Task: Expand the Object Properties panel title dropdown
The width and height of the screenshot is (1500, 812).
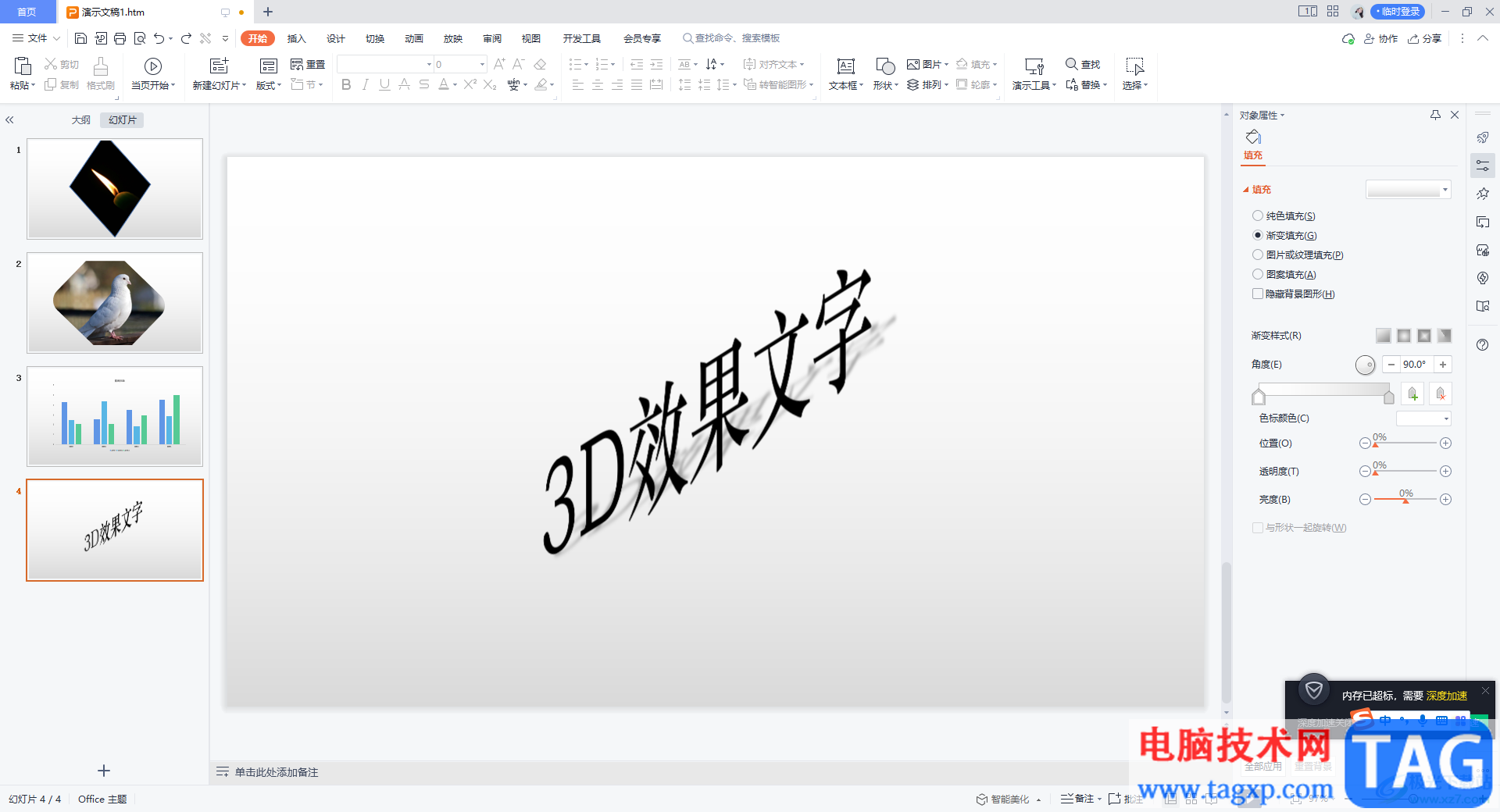Action: pyautogui.click(x=1282, y=116)
